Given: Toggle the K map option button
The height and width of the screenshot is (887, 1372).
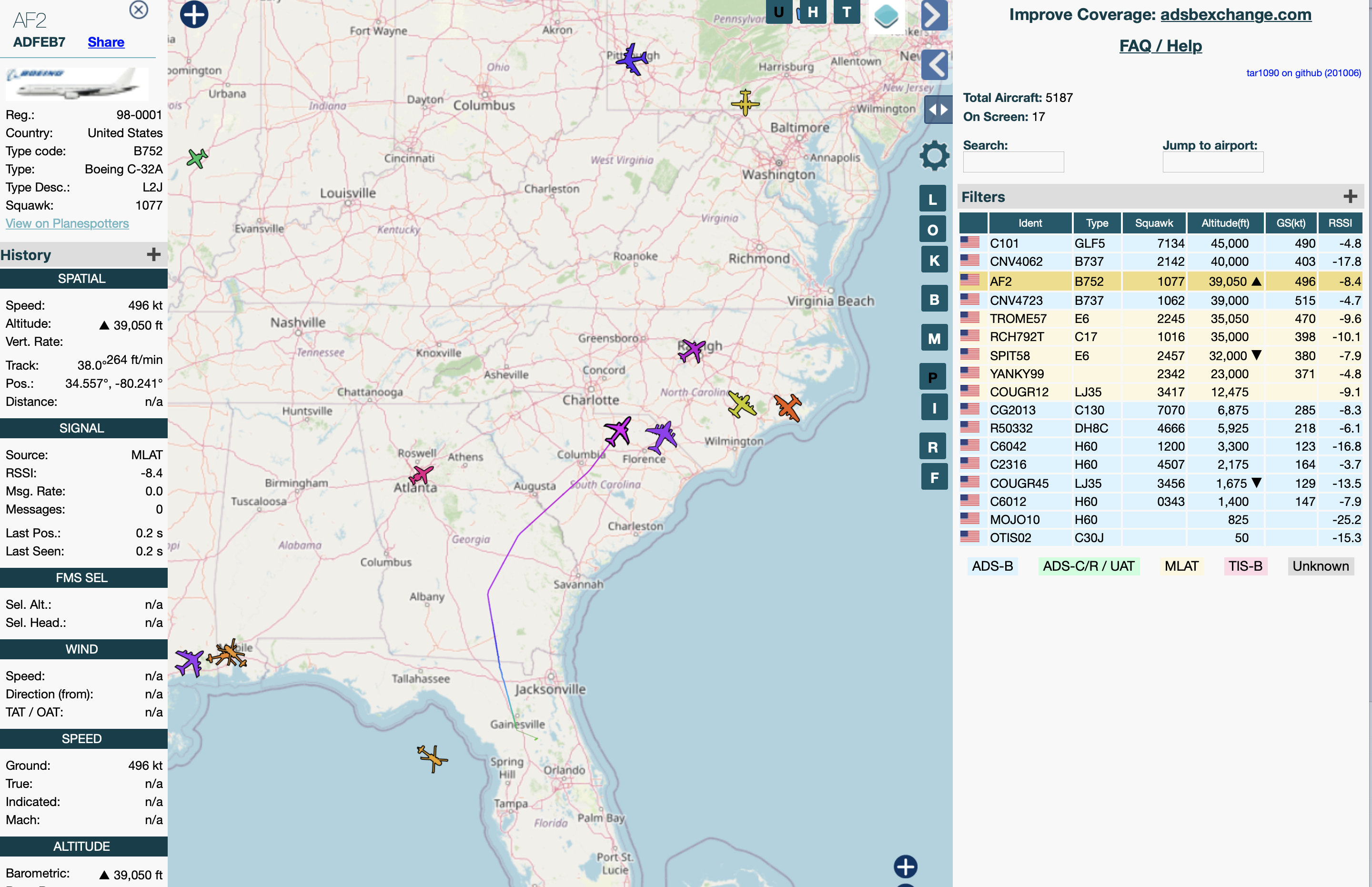Looking at the screenshot, I should 934,261.
